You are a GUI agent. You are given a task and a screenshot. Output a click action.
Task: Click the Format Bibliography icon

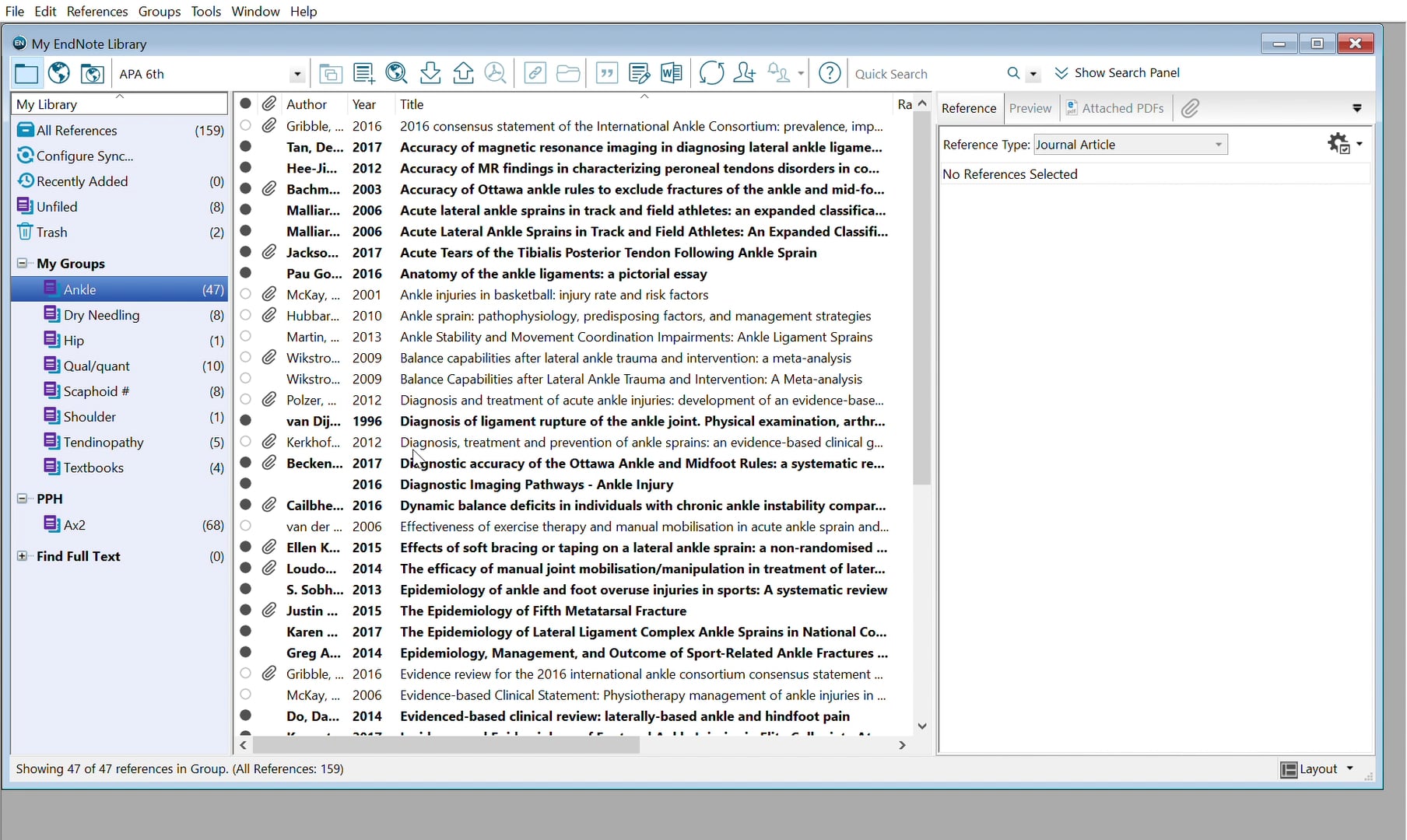pos(639,74)
